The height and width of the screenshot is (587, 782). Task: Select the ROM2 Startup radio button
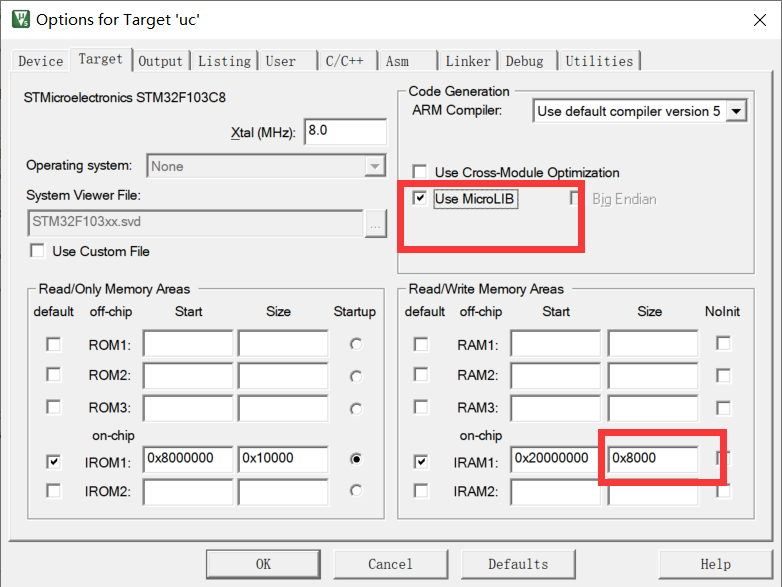point(356,376)
